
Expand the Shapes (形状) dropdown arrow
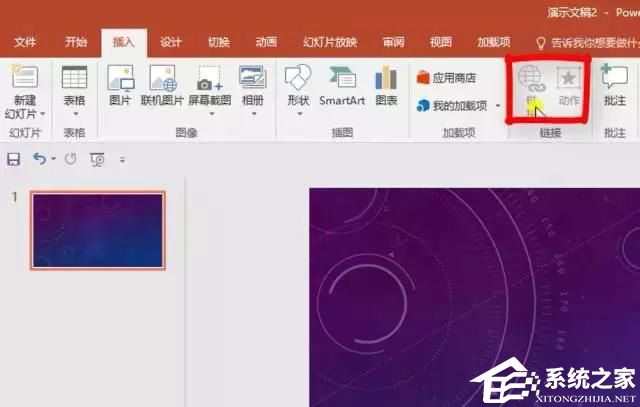[300, 114]
